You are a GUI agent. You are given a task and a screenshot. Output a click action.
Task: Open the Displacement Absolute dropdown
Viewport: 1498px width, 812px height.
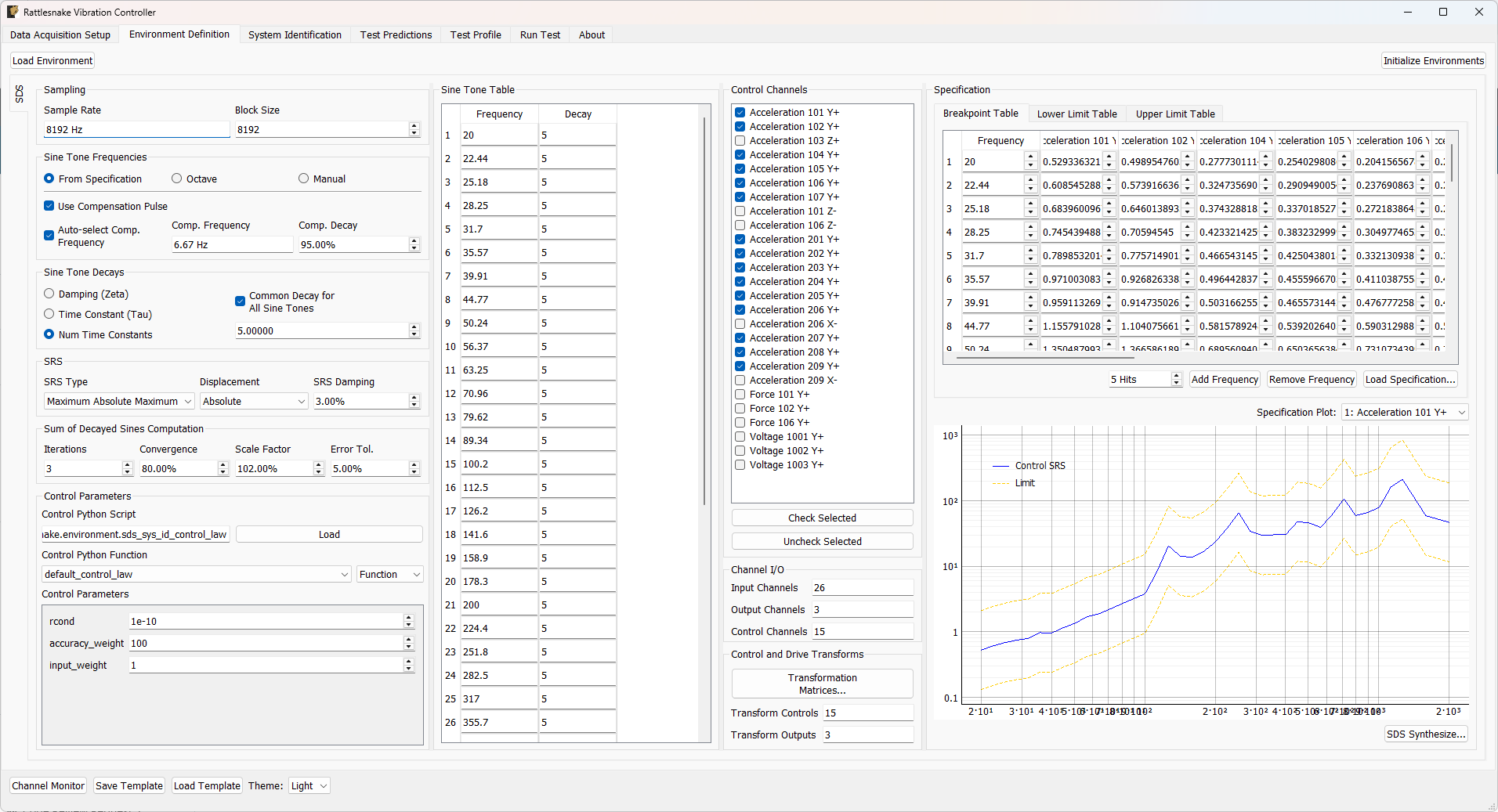pyautogui.click(x=255, y=401)
